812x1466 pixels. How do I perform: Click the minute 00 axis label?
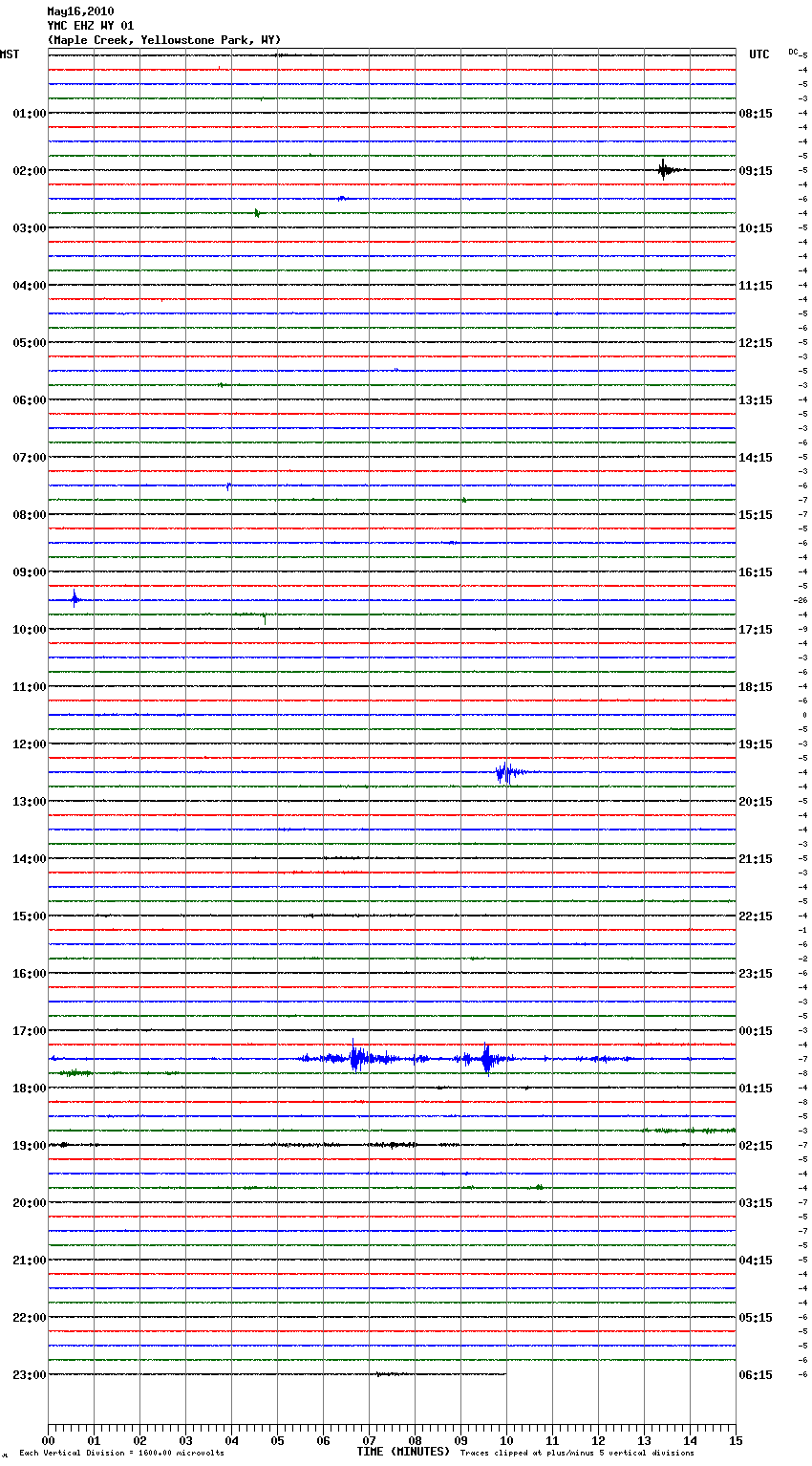tap(48, 1440)
